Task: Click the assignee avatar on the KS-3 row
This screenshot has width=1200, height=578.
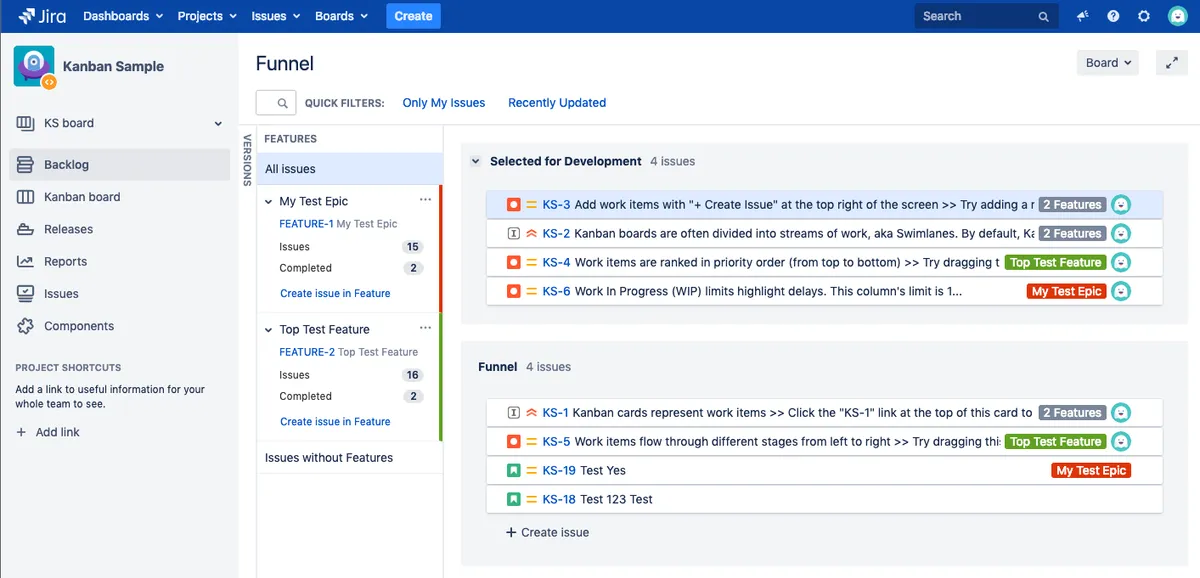Action: click(x=1122, y=204)
